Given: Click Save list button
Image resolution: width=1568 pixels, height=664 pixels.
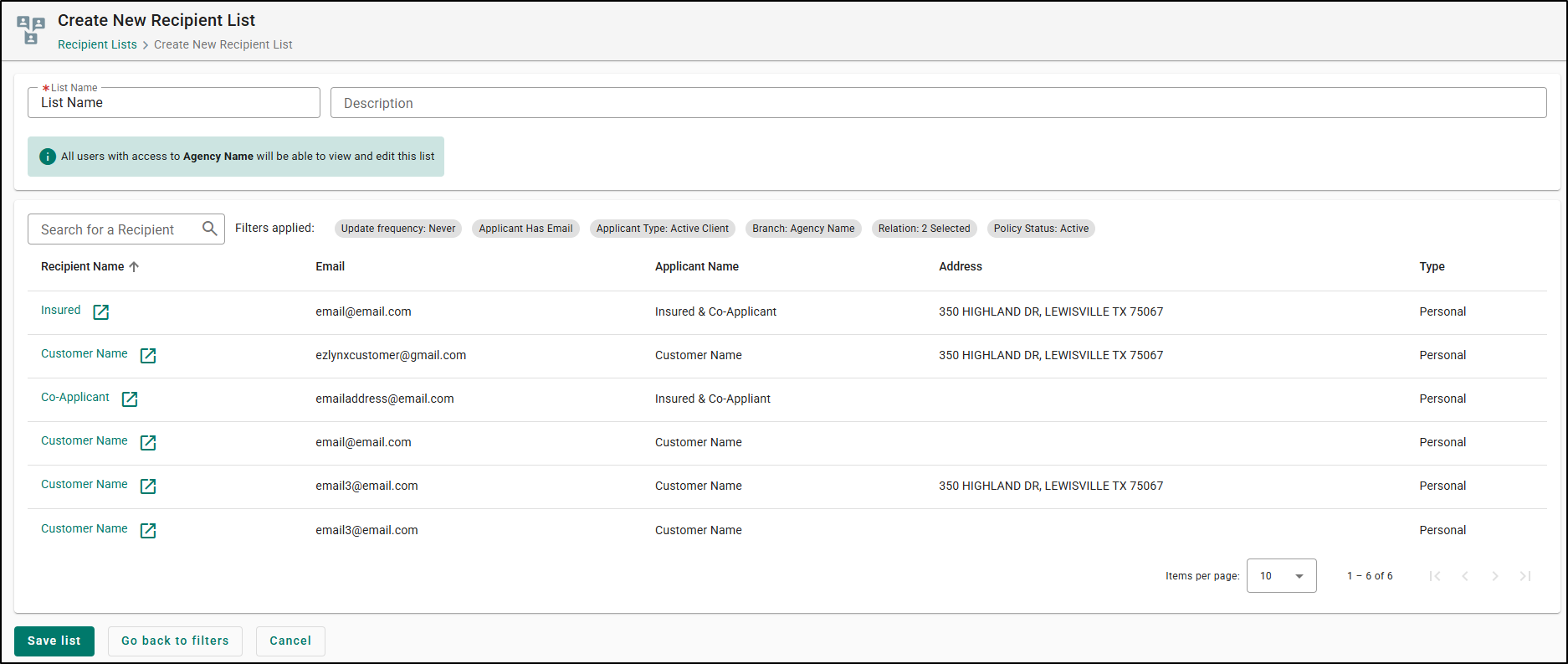Looking at the screenshot, I should pos(54,641).
